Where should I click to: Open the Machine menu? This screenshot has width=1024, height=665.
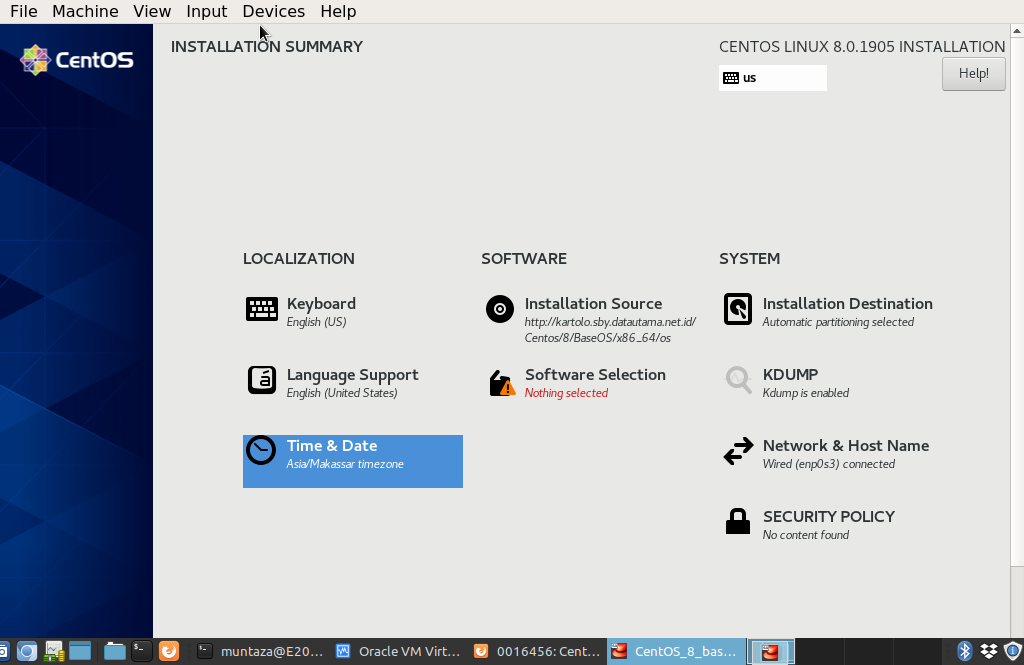tap(86, 12)
